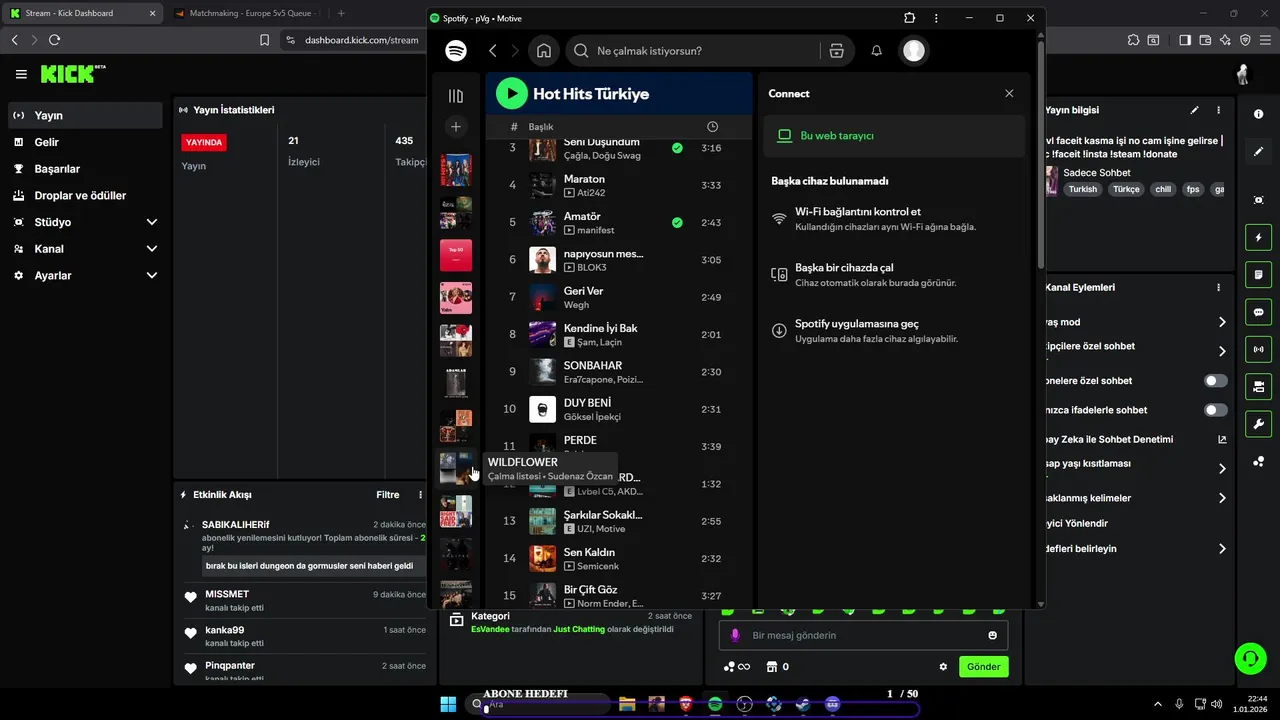Select track DUY BENİ by Göksel İpekçi
Viewport: 1280px width, 720px height.
tap(618, 409)
